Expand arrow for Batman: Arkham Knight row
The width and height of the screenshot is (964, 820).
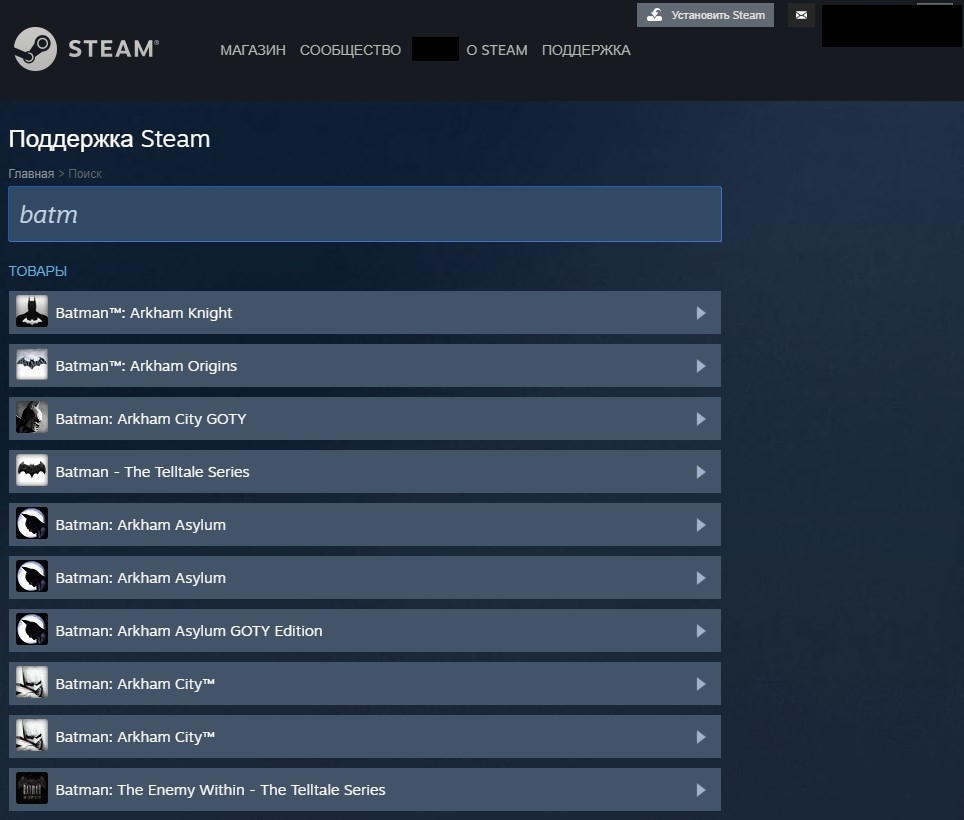(x=701, y=313)
